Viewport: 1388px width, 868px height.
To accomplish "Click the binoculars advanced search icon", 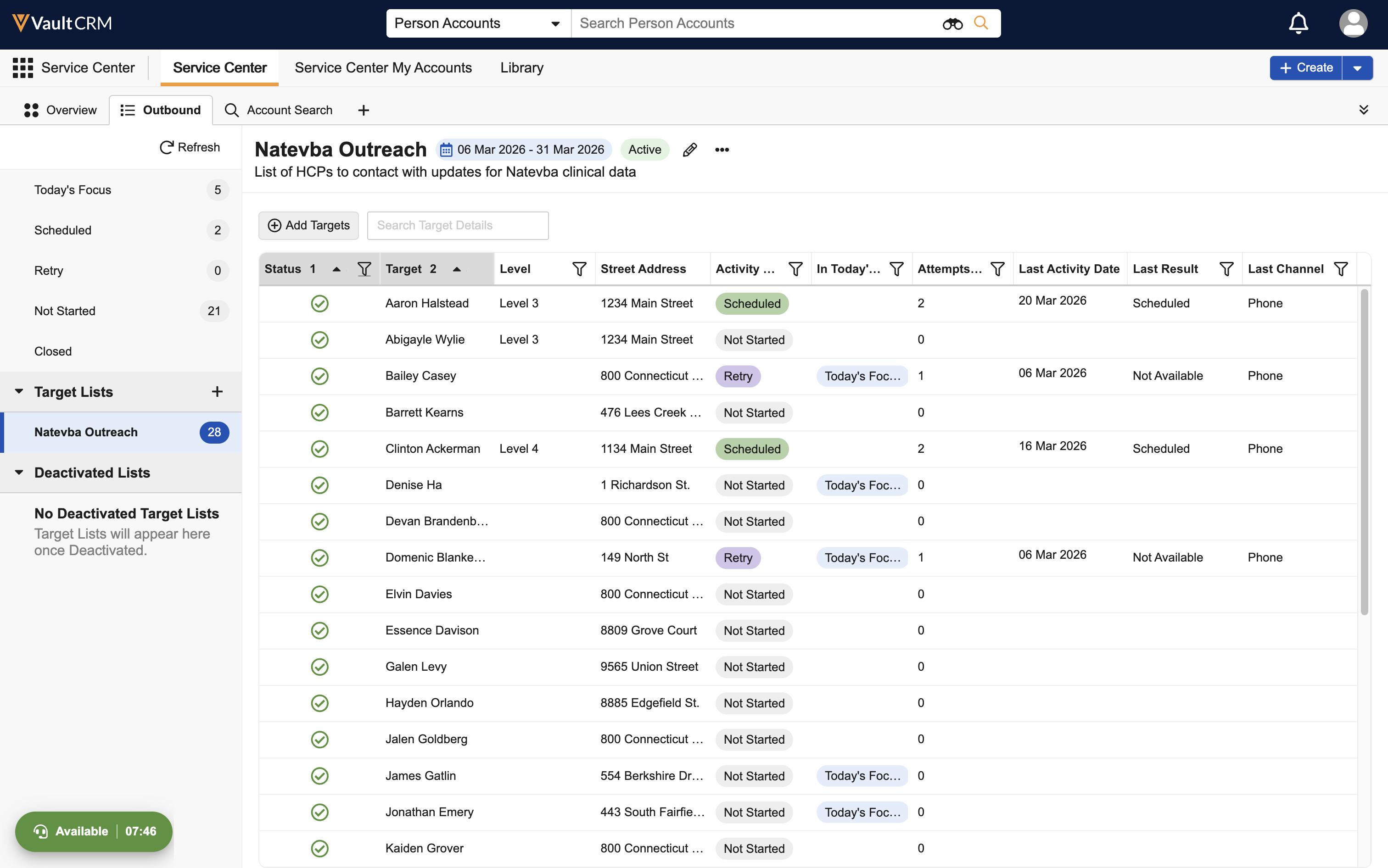I will coord(952,23).
